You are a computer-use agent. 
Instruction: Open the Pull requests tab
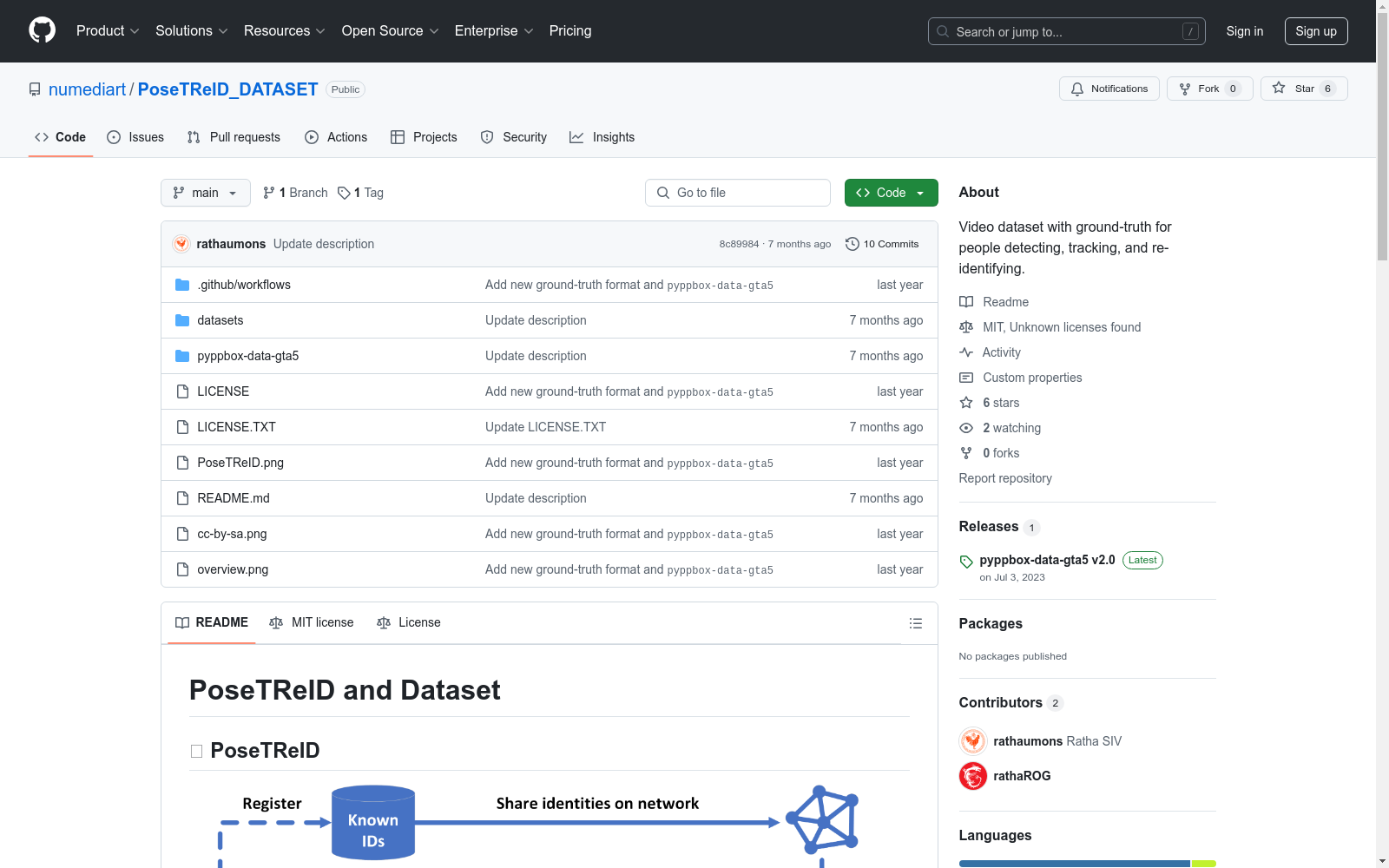point(234,137)
